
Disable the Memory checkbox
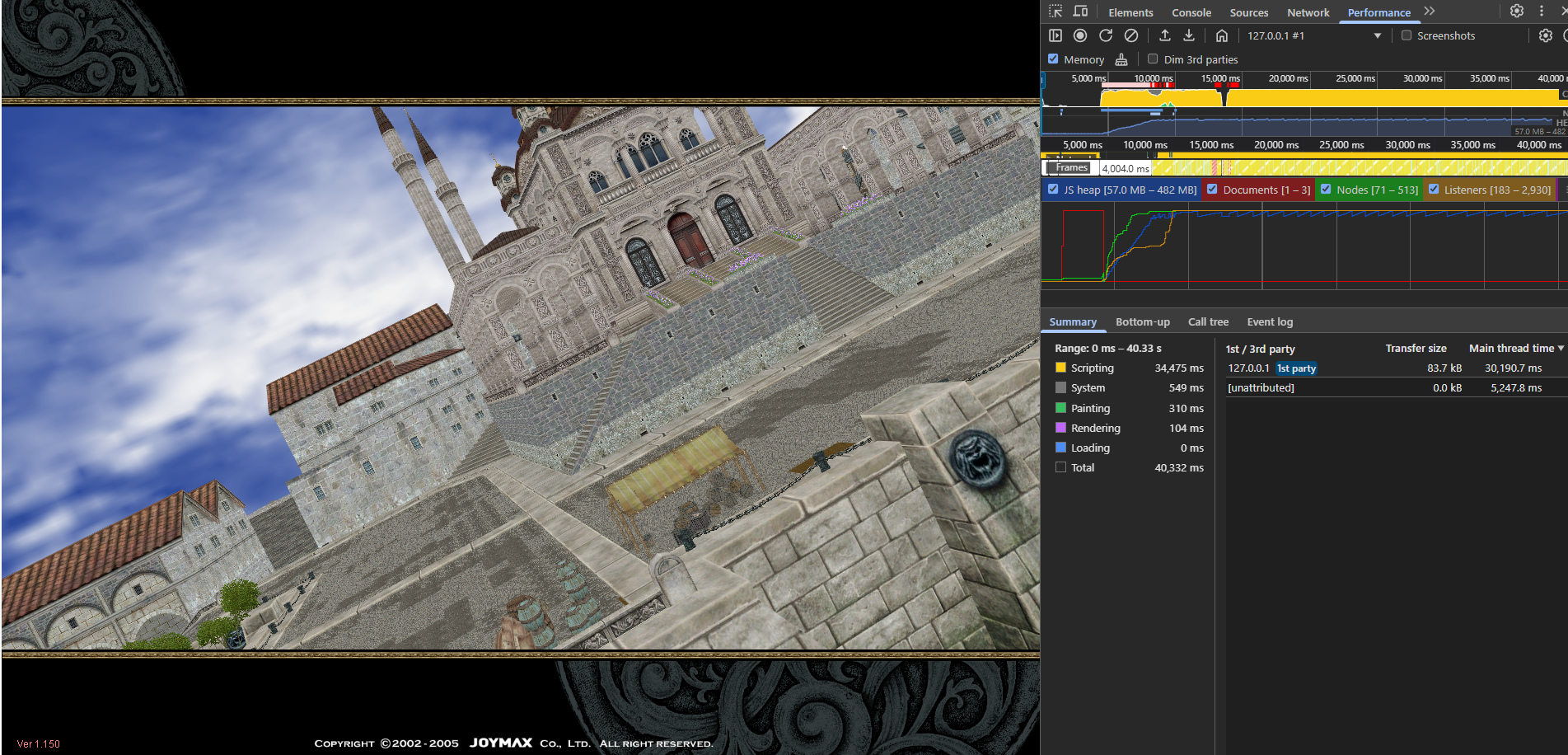(x=1053, y=59)
